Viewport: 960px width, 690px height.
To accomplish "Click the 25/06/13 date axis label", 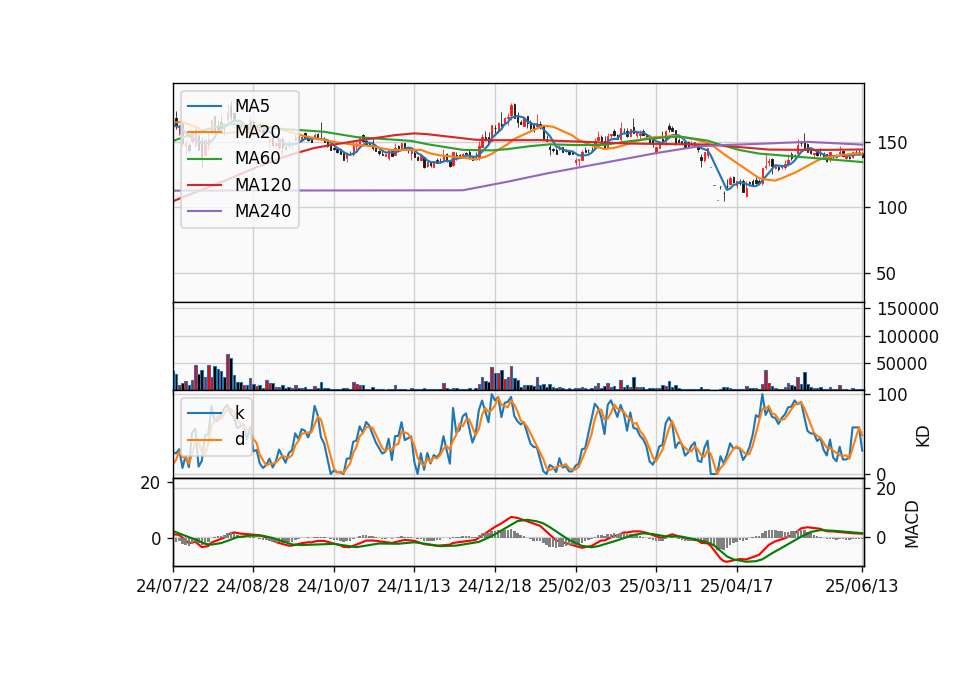I will (862, 586).
